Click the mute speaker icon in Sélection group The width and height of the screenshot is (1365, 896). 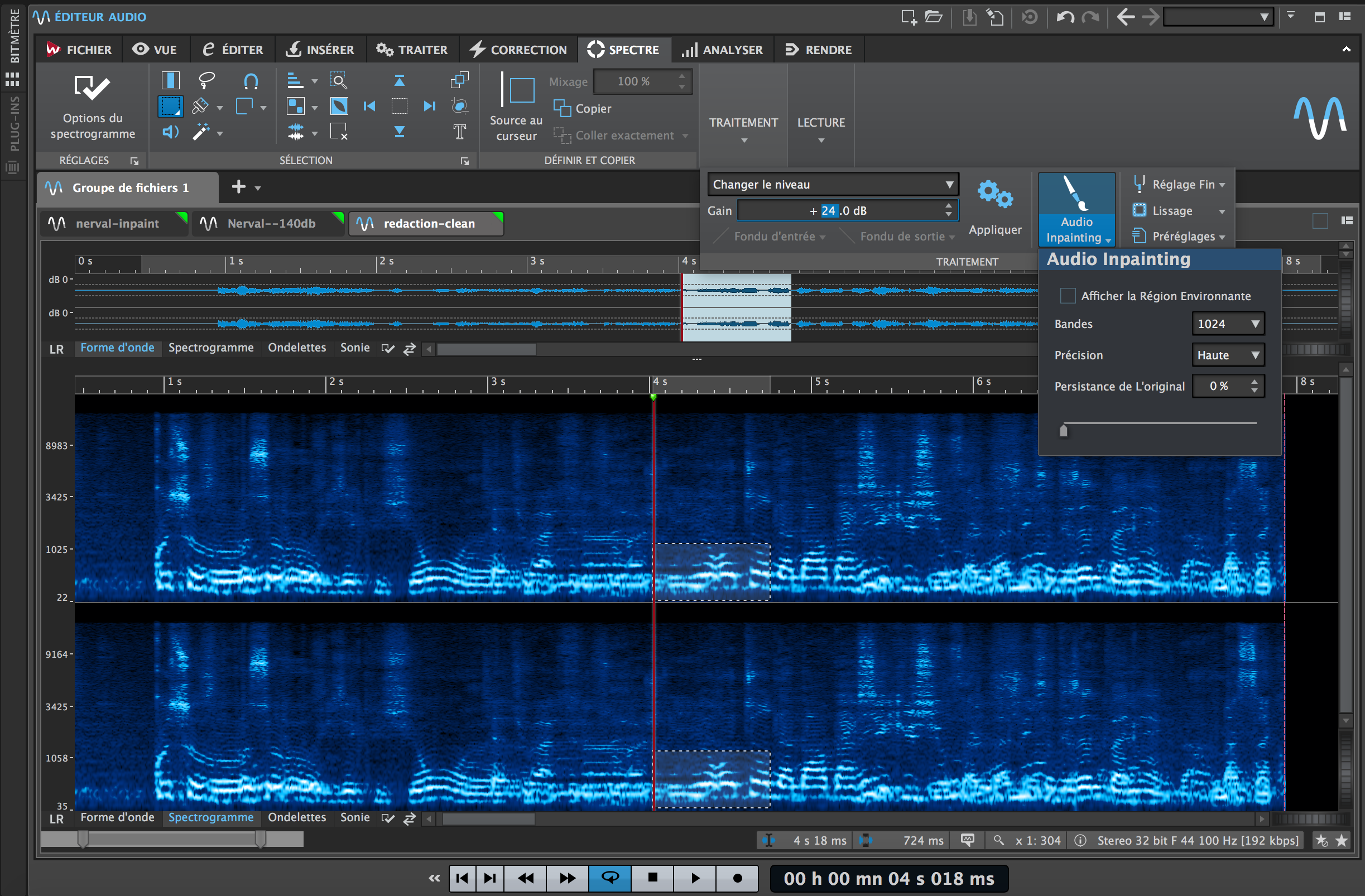point(170,132)
